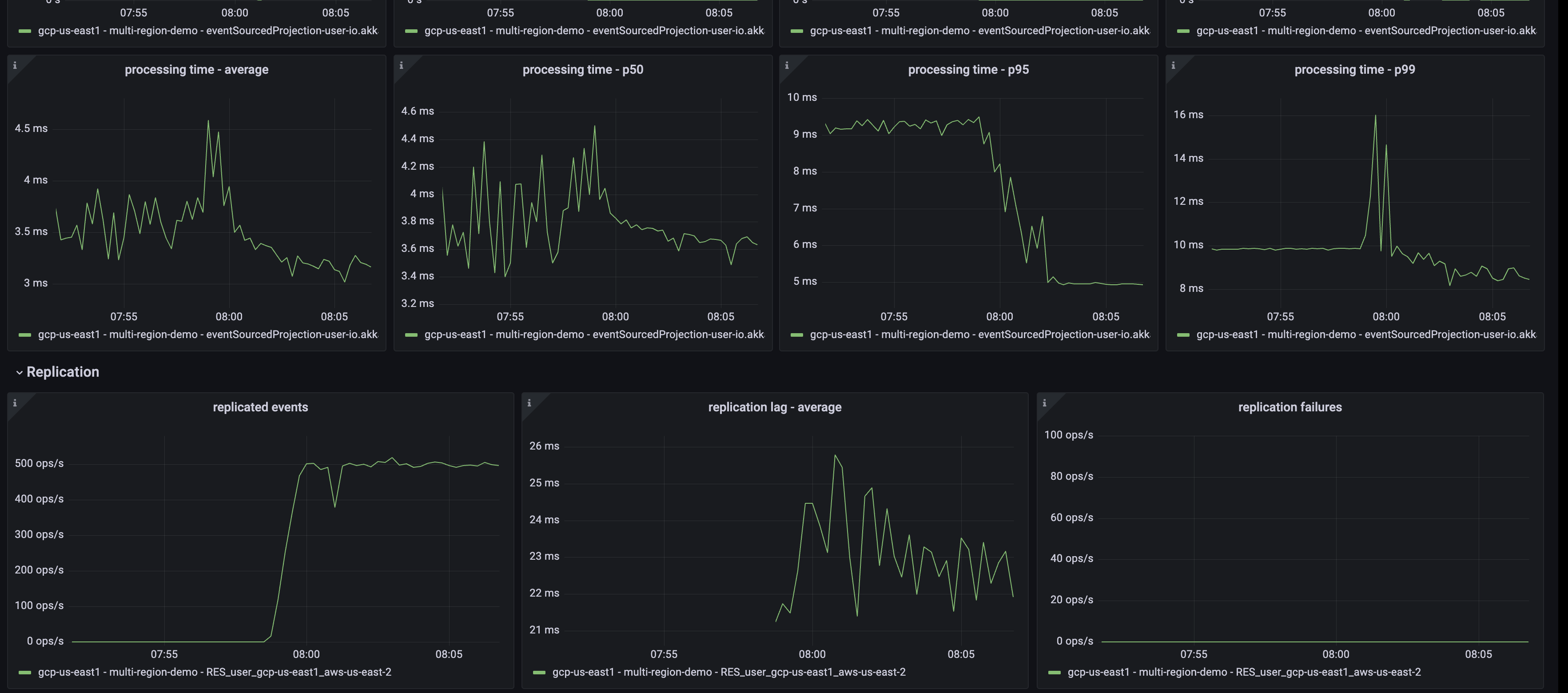Click the 9 ms axis label

point(805,134)
